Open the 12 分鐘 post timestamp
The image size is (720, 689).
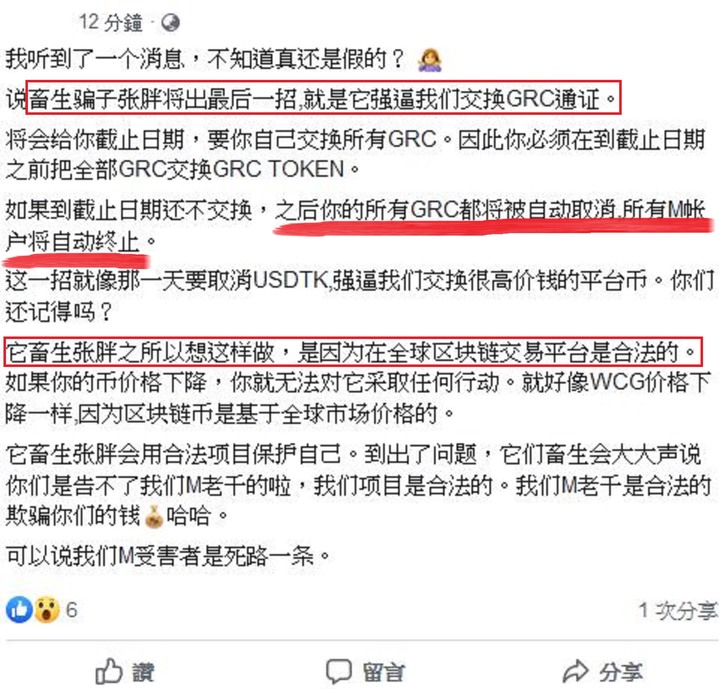click(111, 23)
